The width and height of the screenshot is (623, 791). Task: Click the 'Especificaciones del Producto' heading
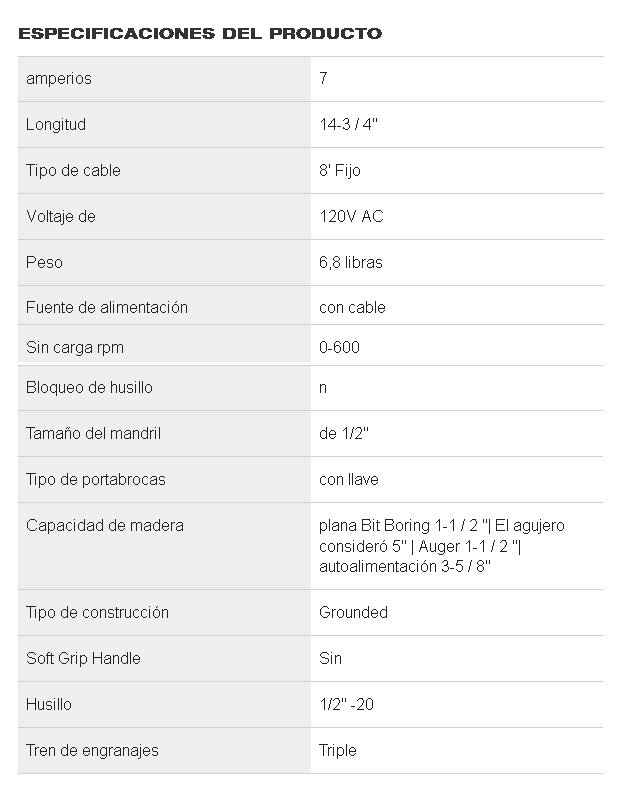200,33
